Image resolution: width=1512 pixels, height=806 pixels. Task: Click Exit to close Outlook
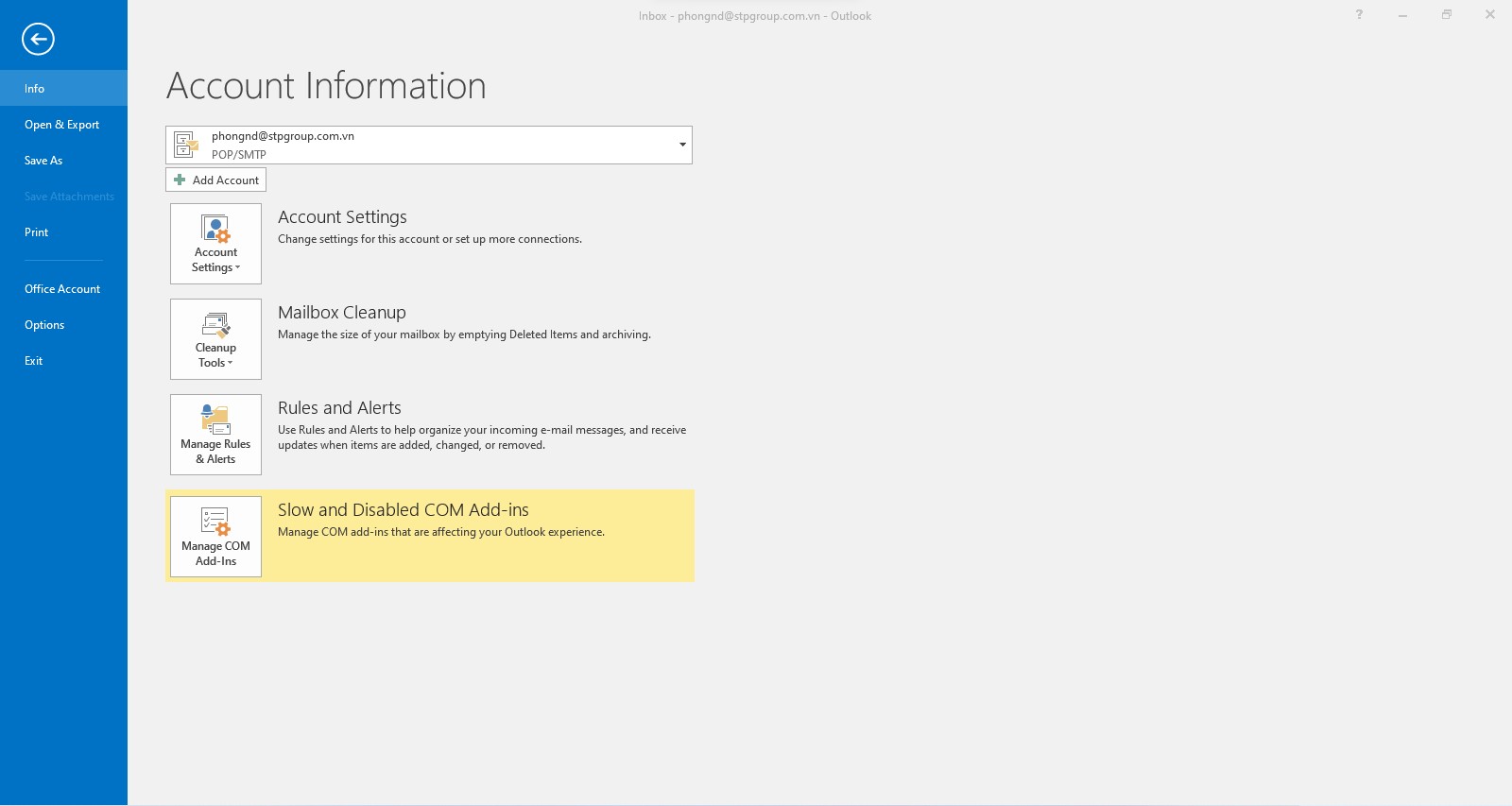click(x=34, y=361)
